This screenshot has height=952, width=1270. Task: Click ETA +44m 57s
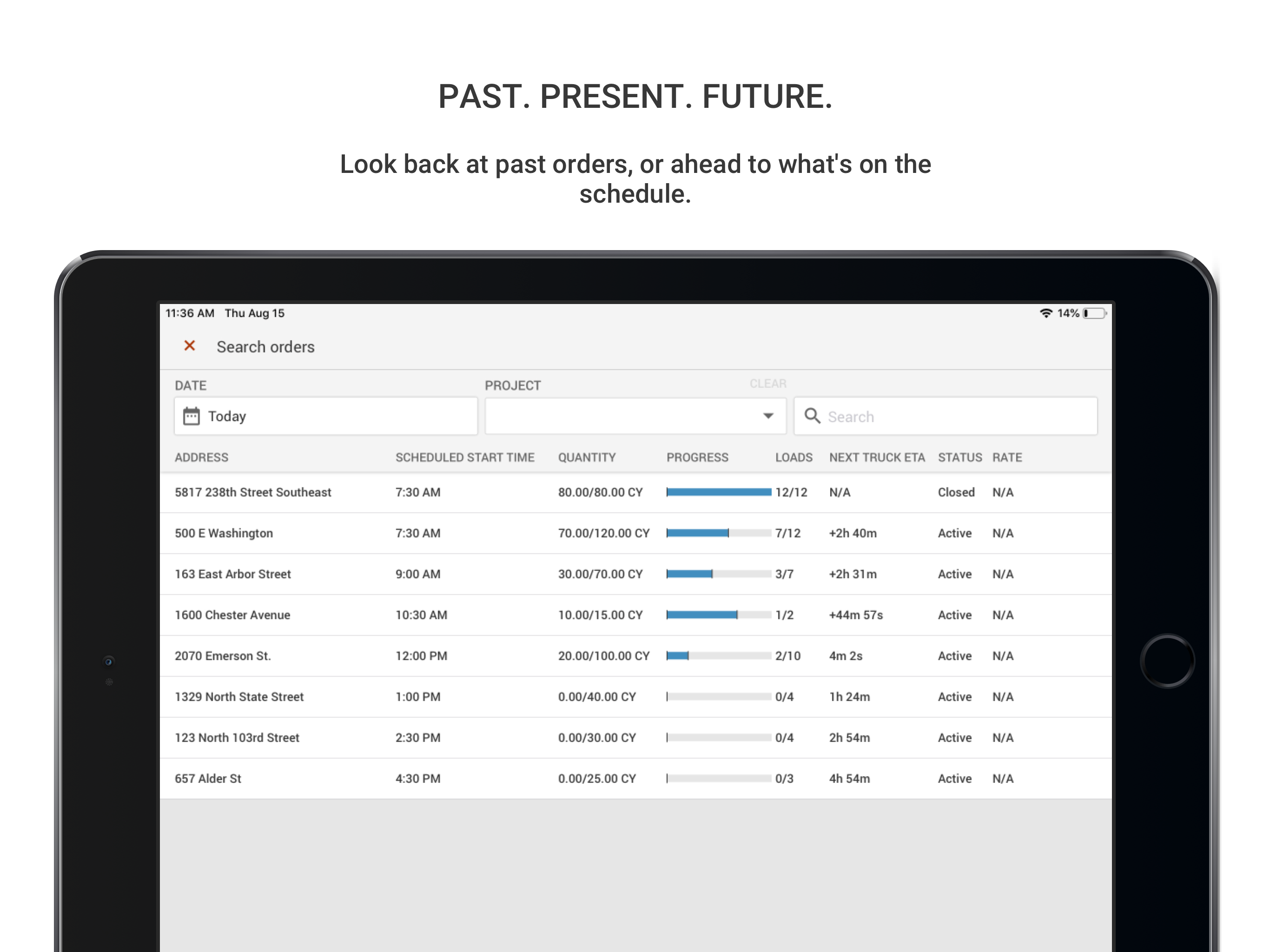(855, 615)
